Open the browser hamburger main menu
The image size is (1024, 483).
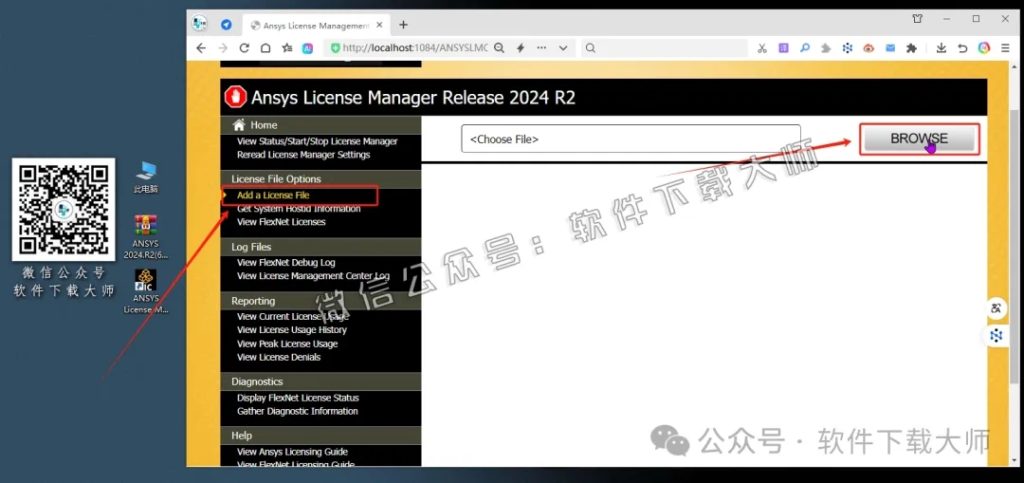click(1006, 48)
